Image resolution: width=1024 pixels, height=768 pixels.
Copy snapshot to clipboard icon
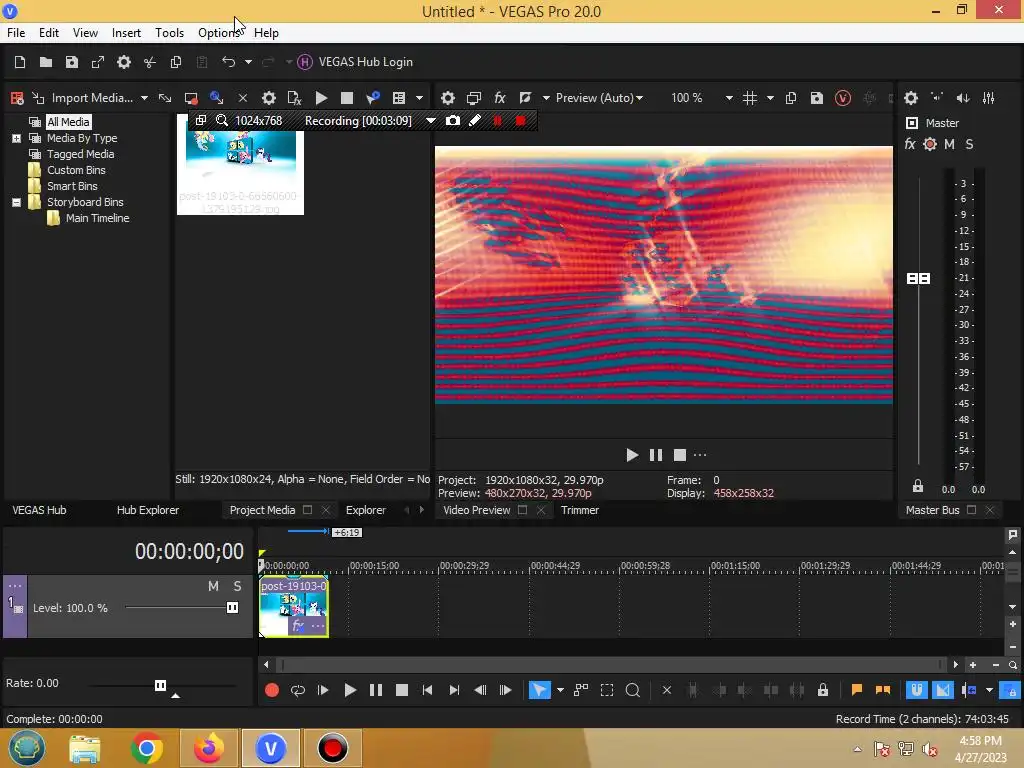point(790,98)
